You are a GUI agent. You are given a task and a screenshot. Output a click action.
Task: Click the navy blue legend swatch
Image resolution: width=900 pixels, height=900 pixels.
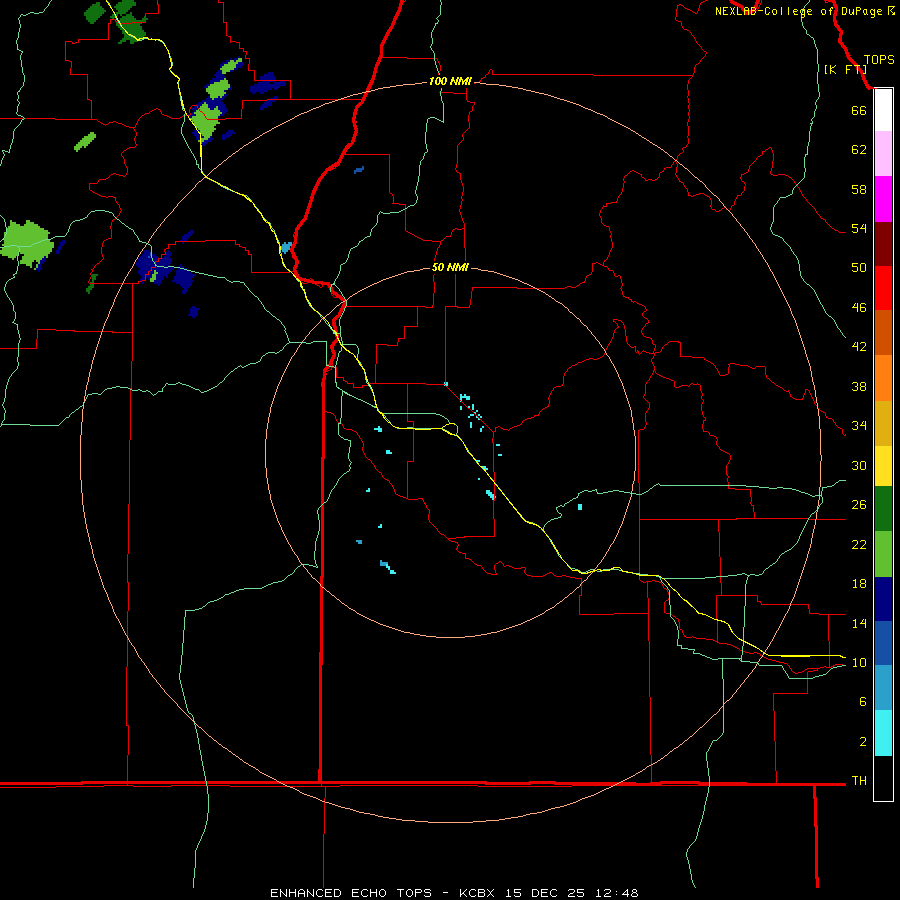[x=883, y=599]
